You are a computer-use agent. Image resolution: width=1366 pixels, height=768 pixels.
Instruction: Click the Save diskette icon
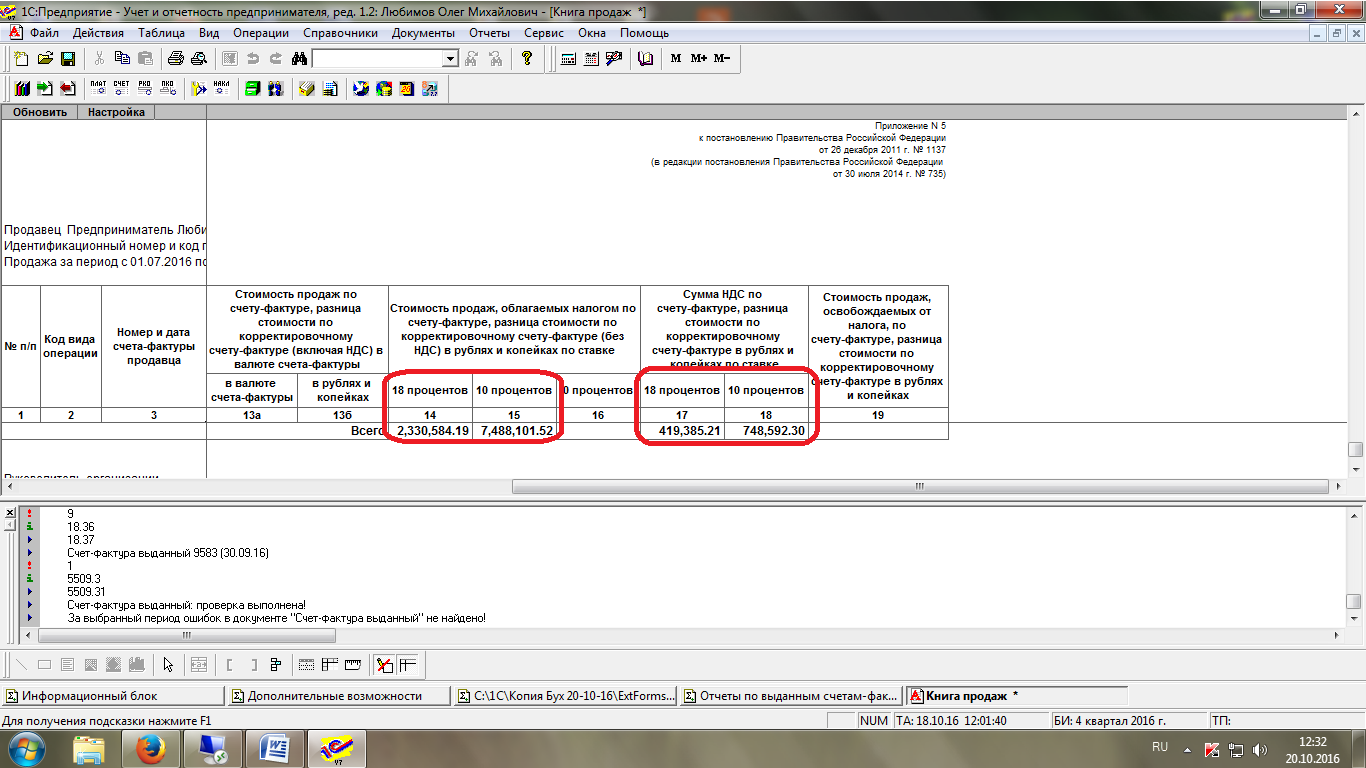pyautogui.click(x=68, y=59)
